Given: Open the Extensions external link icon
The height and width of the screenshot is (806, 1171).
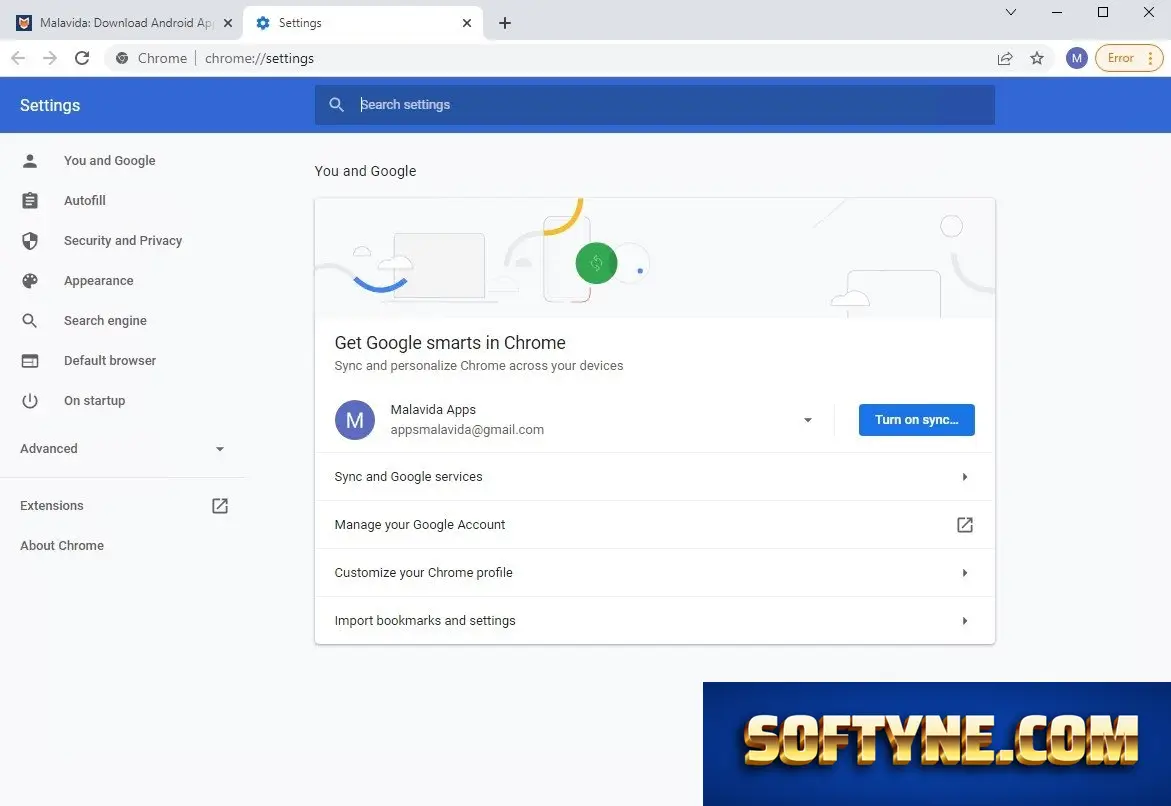Looking at the screenshot, I should pos(220,506).
